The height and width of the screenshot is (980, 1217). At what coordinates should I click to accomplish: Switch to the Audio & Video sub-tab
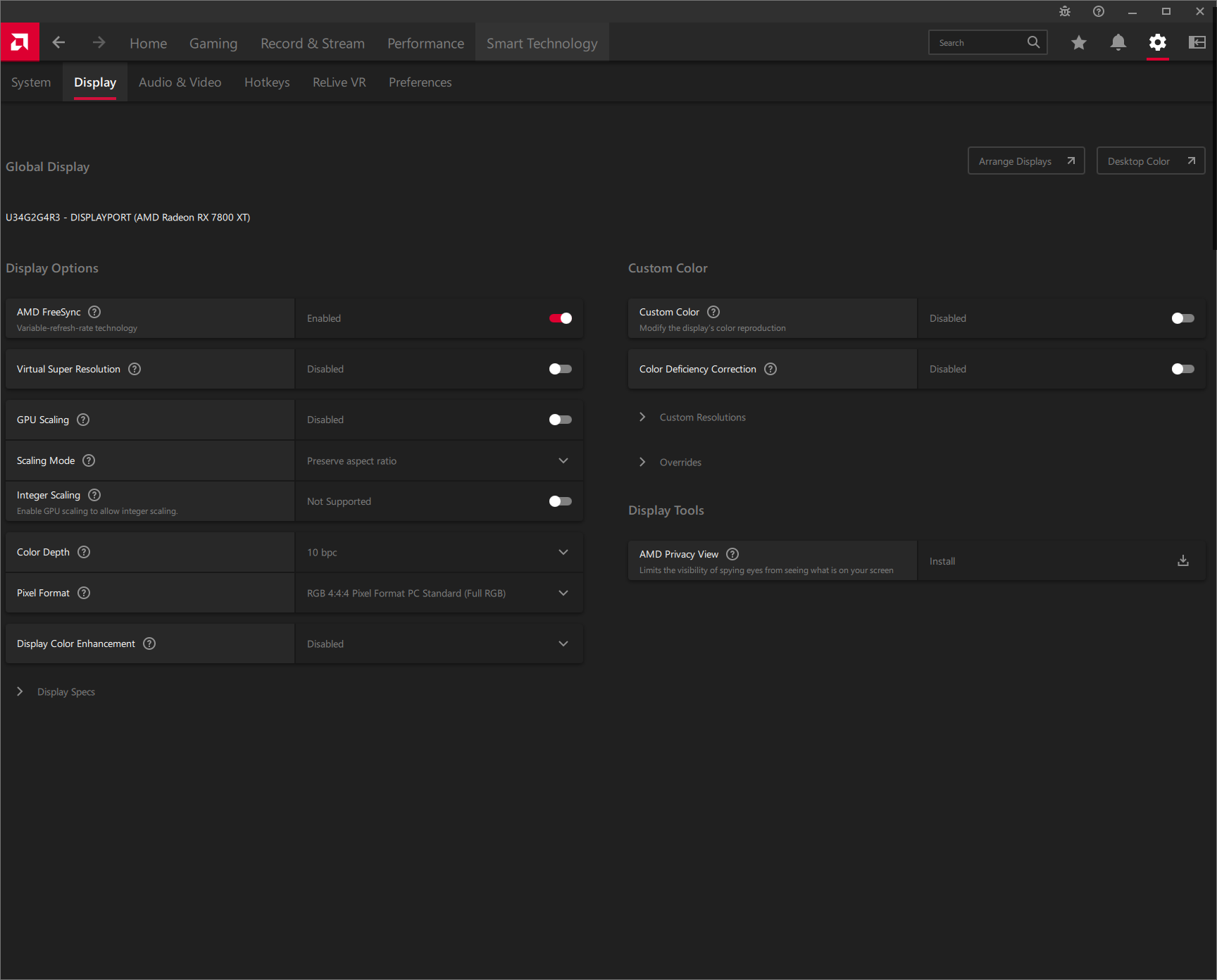pos(180,82)
